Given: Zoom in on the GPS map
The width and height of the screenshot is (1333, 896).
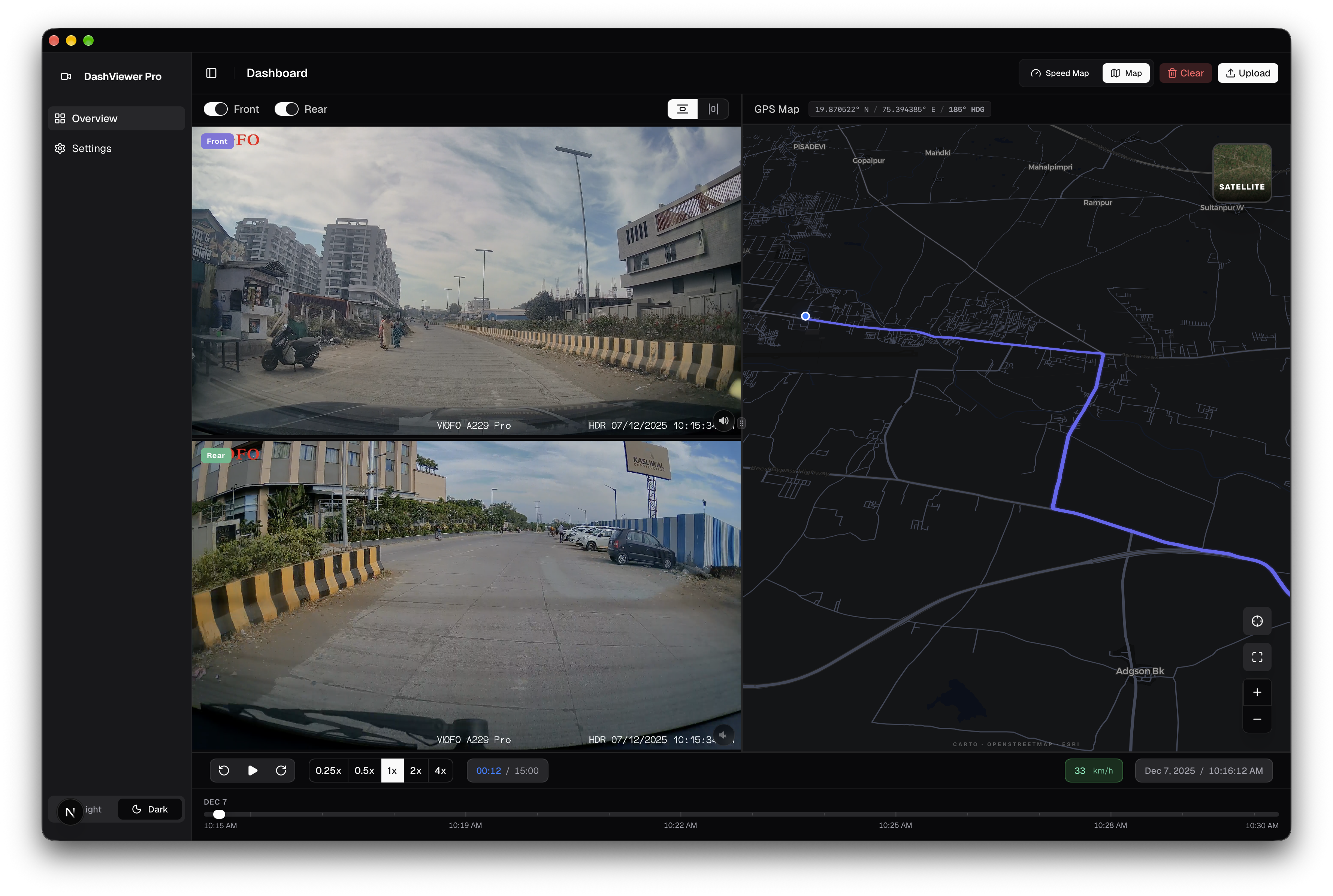Looking at the screenshot, I should click(1257, 693).
